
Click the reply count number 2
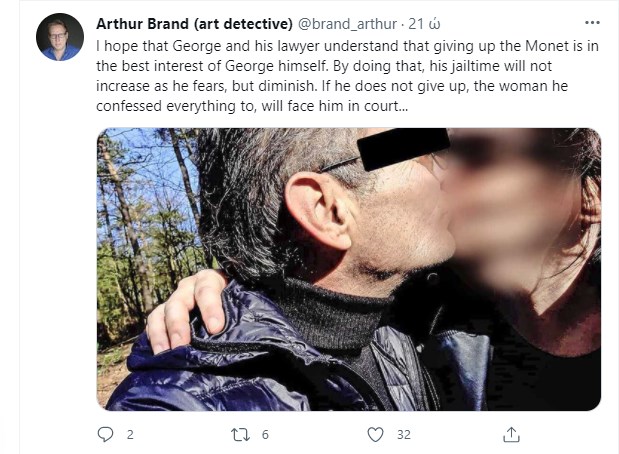(x=130, y=435)
